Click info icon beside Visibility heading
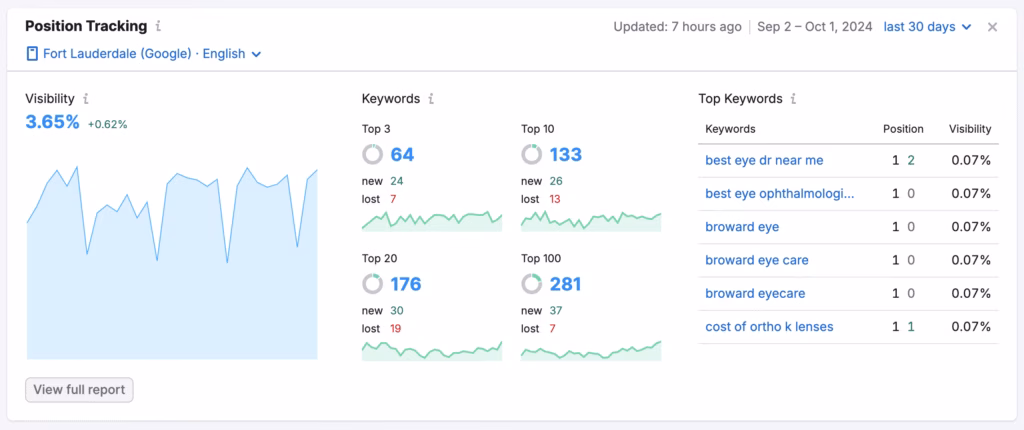 86,99
